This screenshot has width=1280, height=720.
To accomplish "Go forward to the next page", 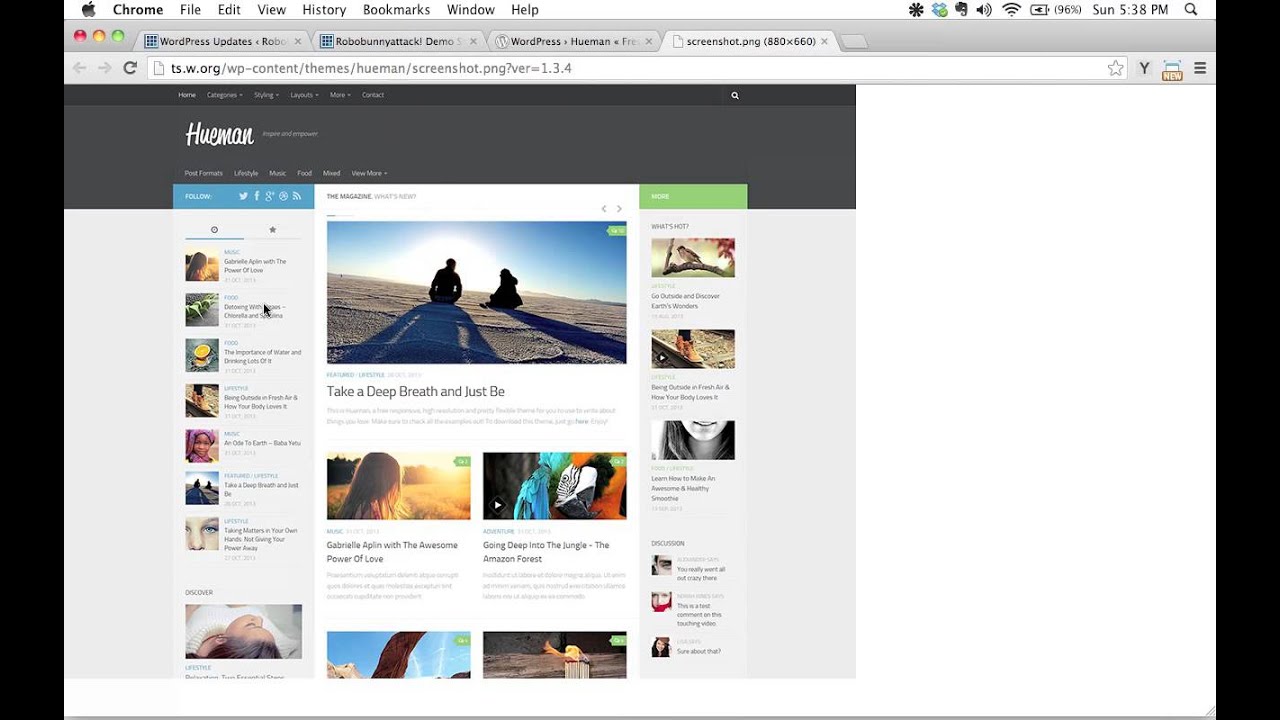I will click(x=104, y=68).
